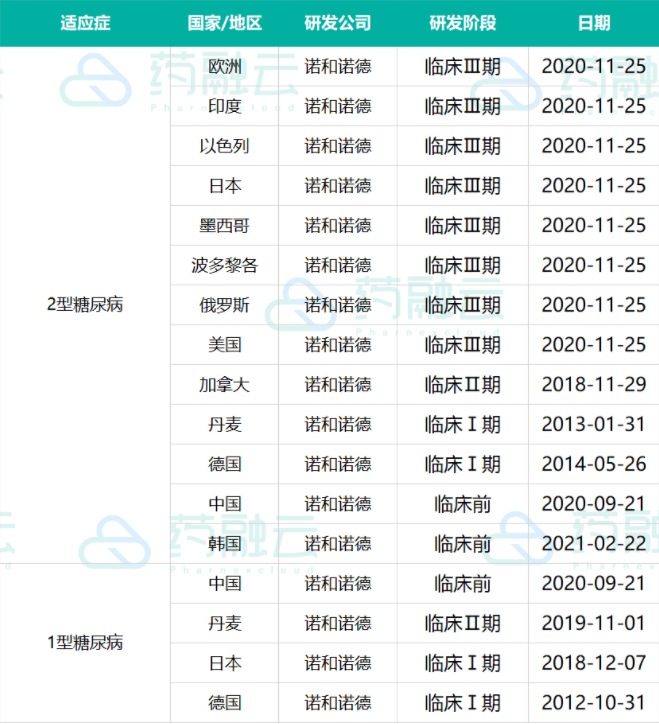Click the 2型糖尿病 indication cell
This screenshot has height=724, width=659.
pyautogui.click(x=85, y=305)
